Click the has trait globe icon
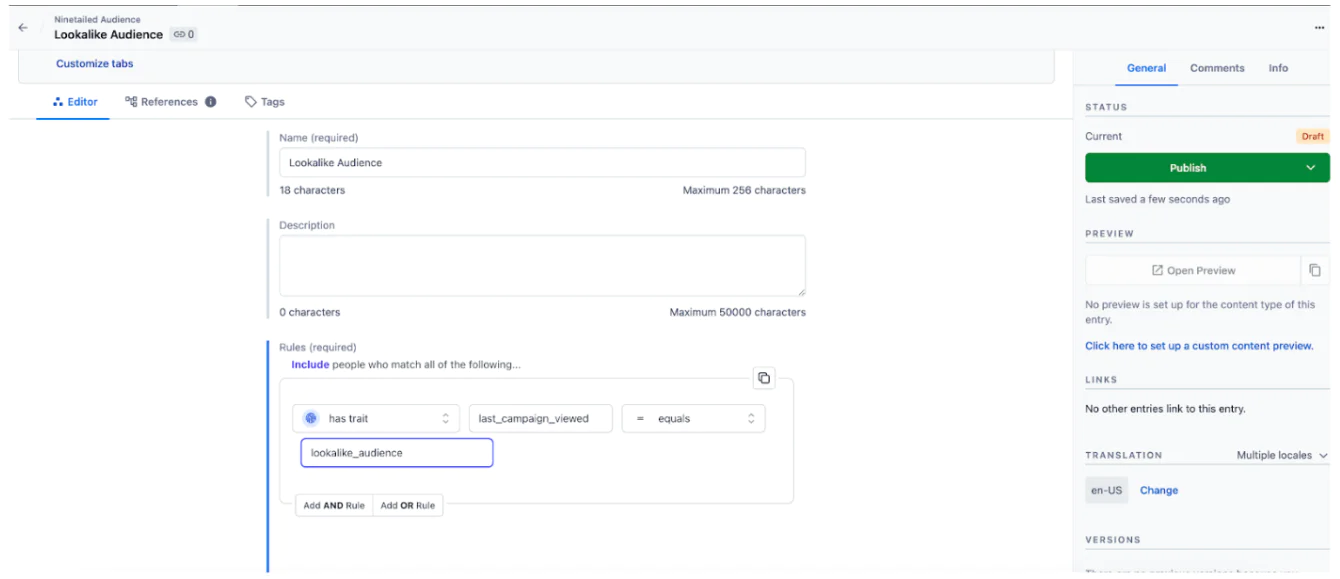The height and width of the screenshot is (579, 1340). [x=311, y=419]
